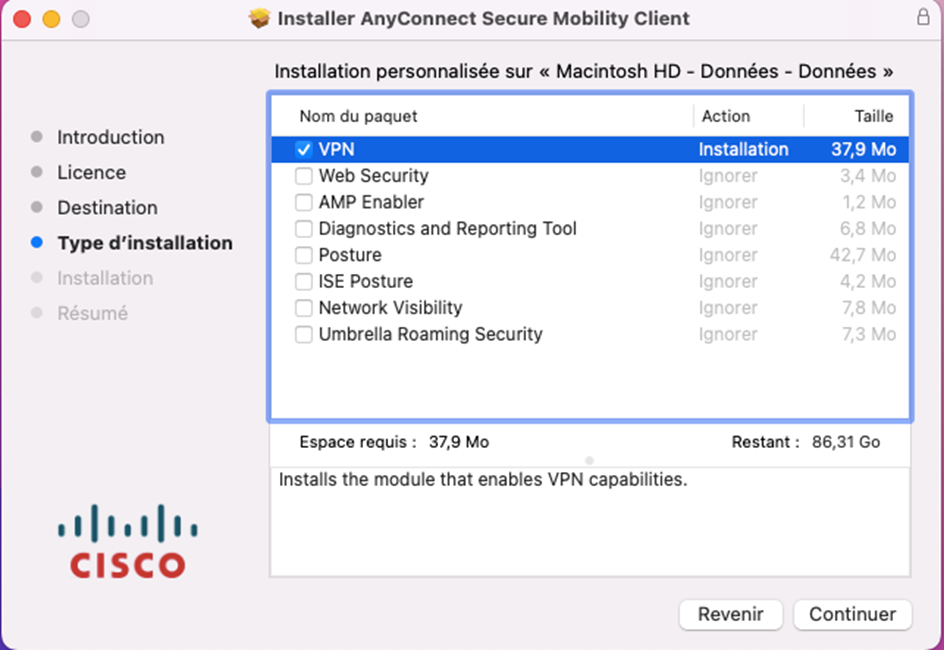The width and height of the screenshot is (944, 650).
Task: Select the Résumé step in the sidebar
Action: [x=93, y=314]
